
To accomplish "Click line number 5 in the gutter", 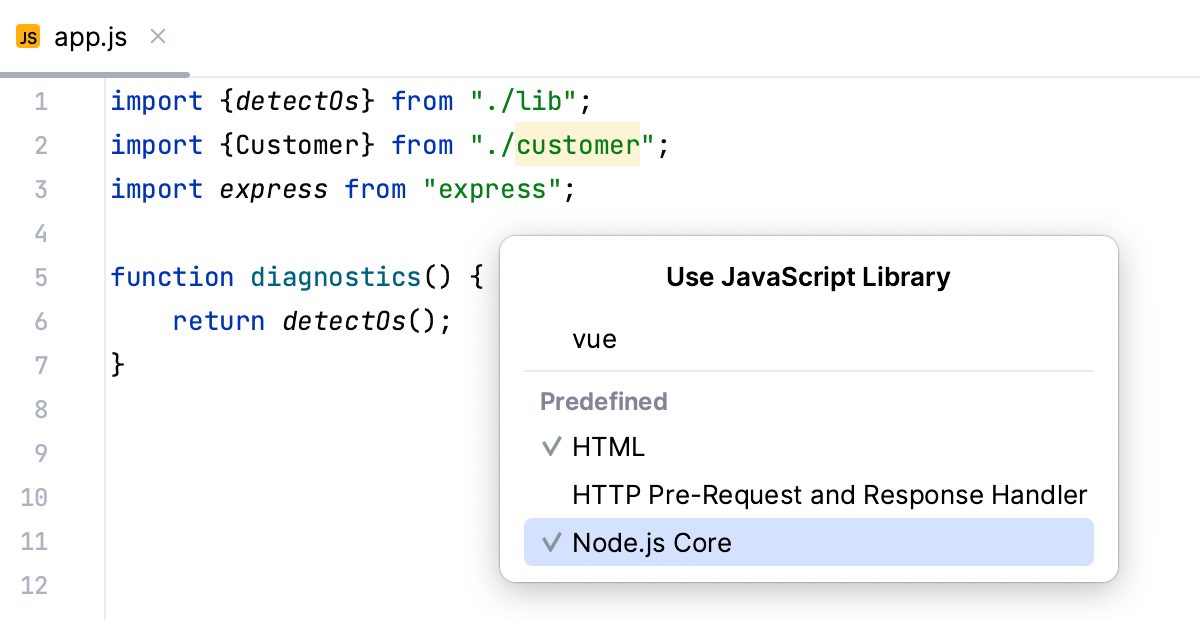I will 41,277.
